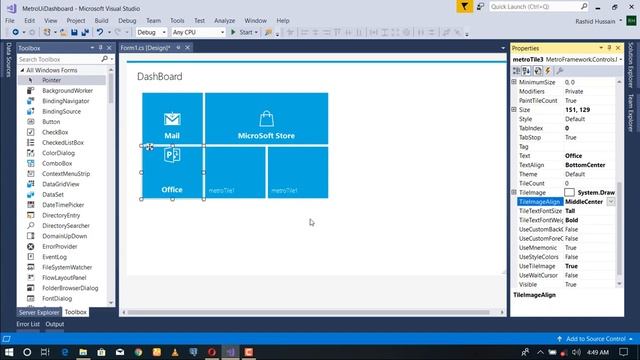Click the Undo toolbar icon

point(100,32)
